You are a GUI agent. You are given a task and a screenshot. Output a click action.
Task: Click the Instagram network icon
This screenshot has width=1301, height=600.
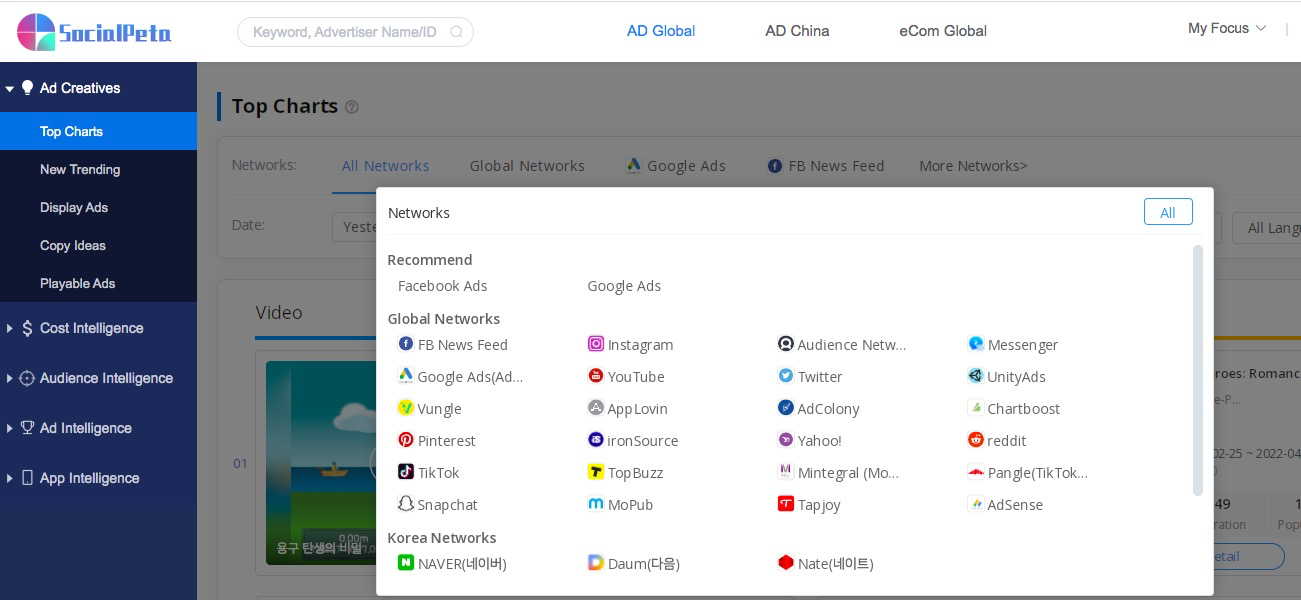tap(596, 344)
